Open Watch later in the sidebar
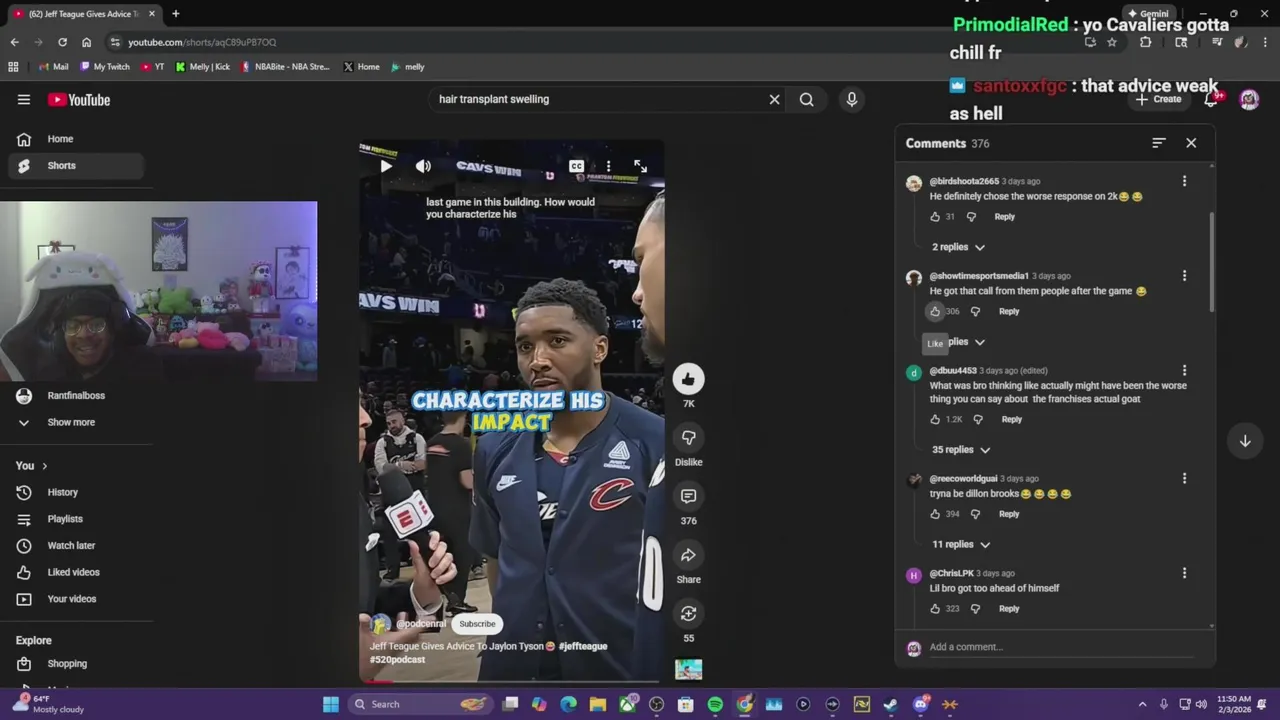Screen dimensions: 1280x720 (x=76, y=546)
